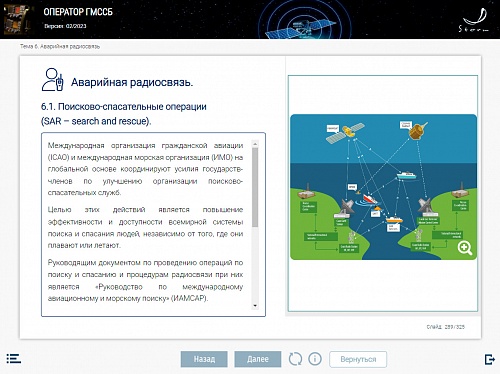Viewport: 500px width, 374px height.
Task: Click subheading 6.1. Поисково-спасательные операции
Action: (124, 107)
